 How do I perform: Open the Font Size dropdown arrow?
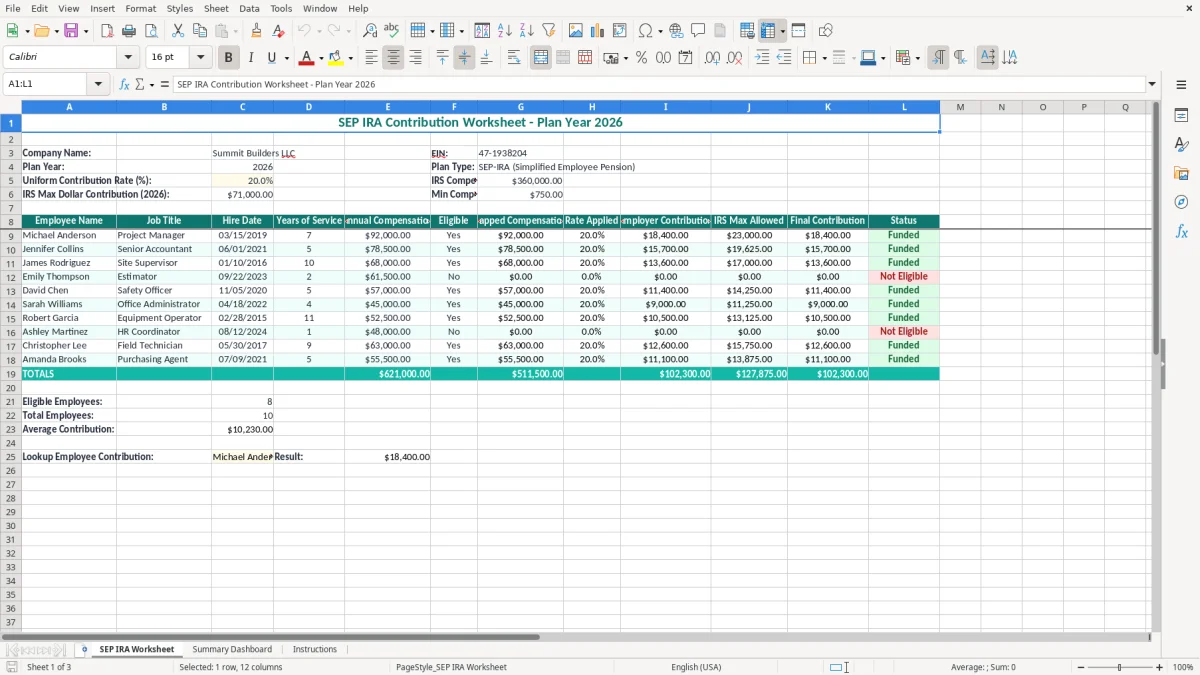point(200,58)
